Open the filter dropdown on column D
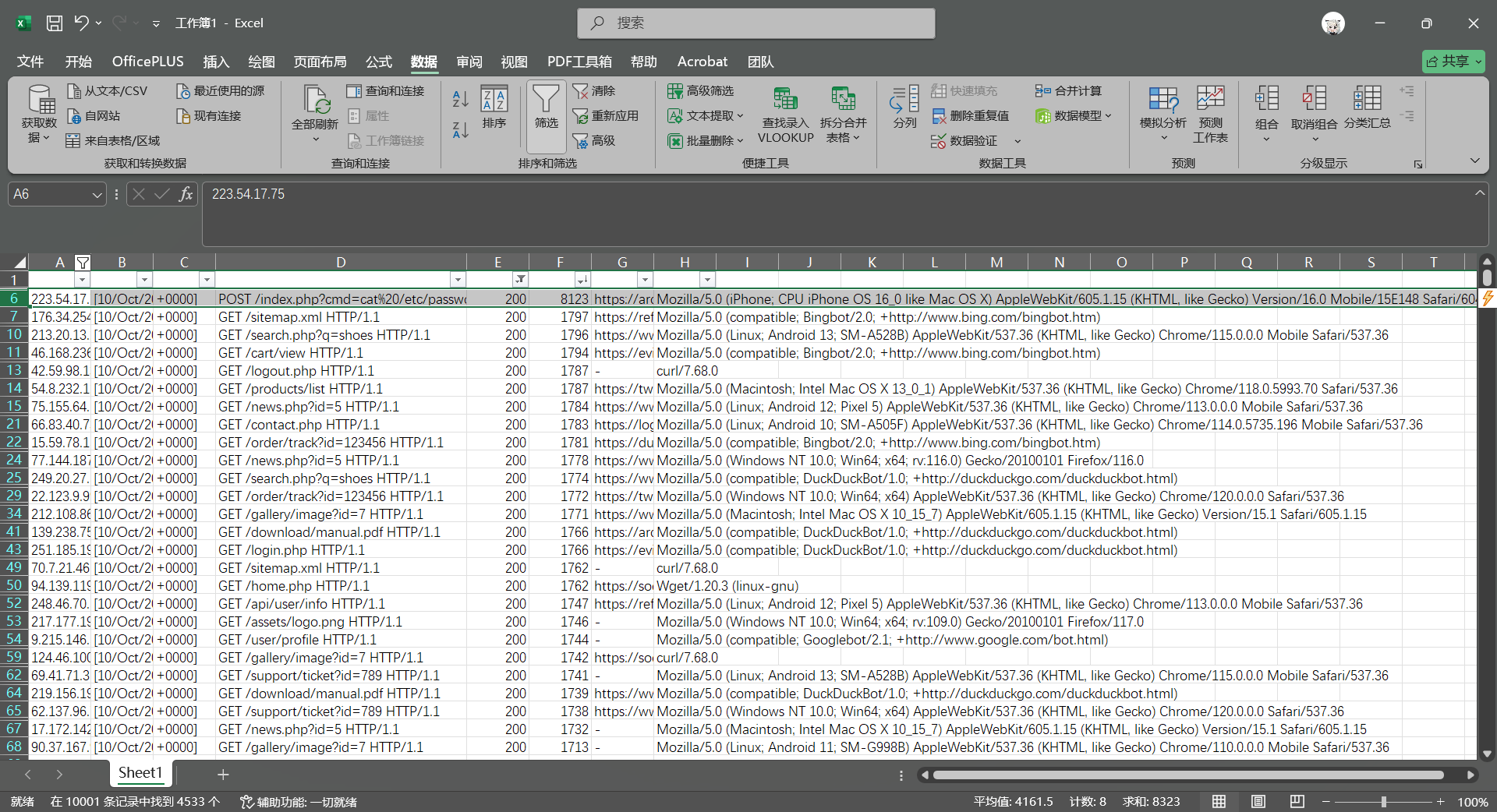Screen dimensions: 1497x812 (x=458, y=279)
